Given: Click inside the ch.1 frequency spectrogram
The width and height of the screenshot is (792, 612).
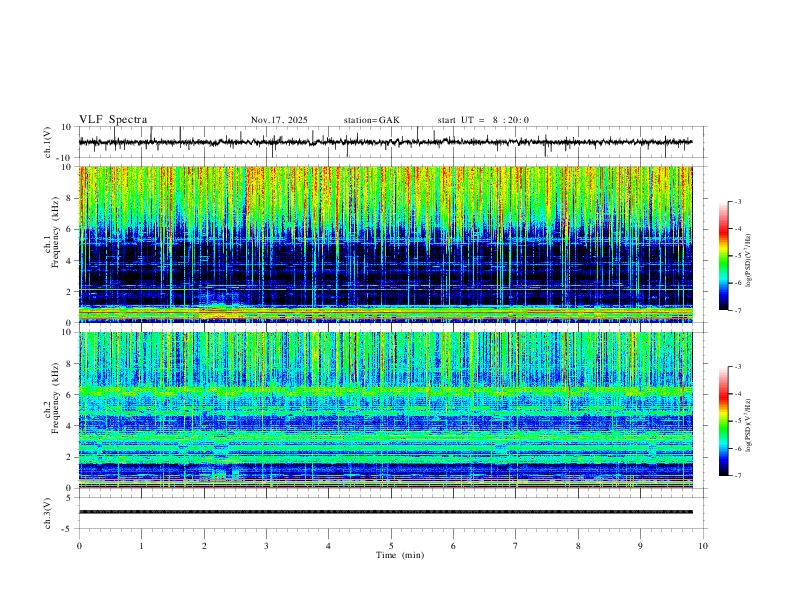Looking at the screenshot, I should point(385,244).
